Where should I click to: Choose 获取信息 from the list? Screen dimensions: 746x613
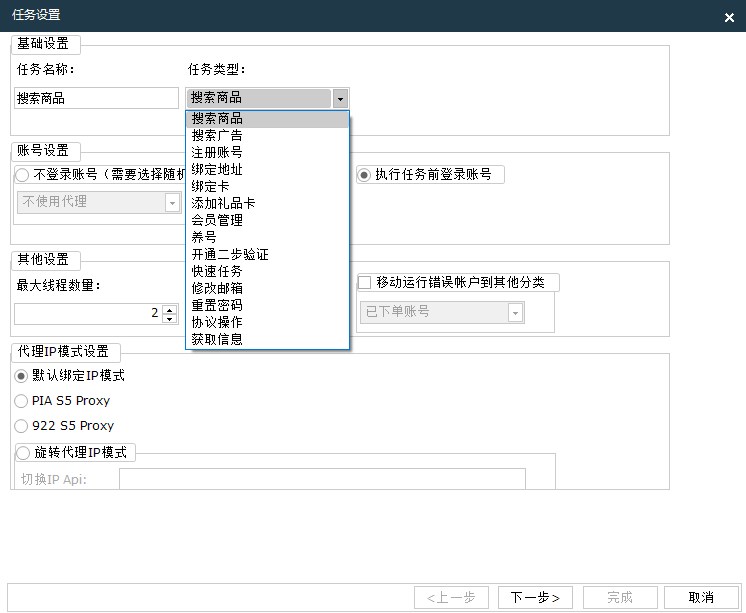[x=267, y=339]
